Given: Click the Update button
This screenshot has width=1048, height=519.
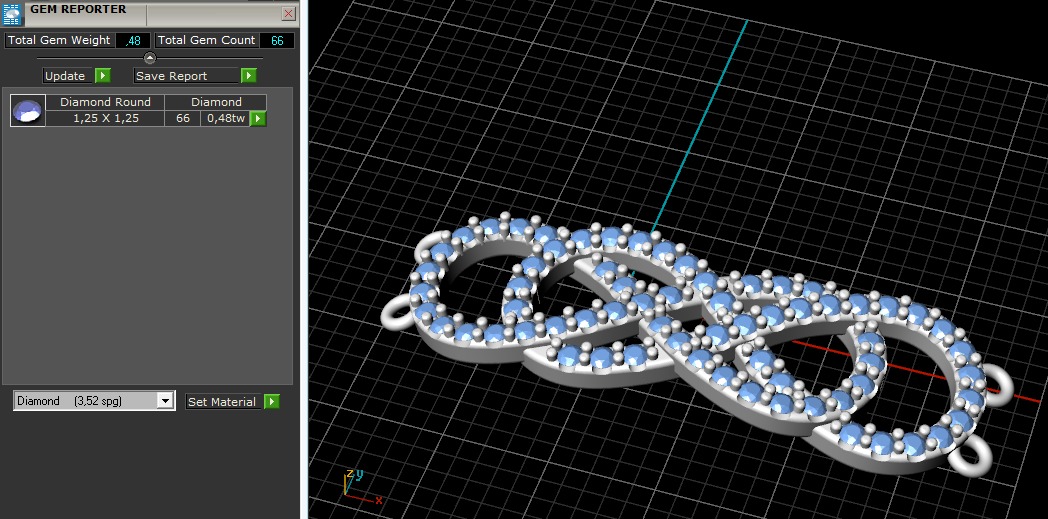Looking at the screenshot, I should [x=68, y=75].
